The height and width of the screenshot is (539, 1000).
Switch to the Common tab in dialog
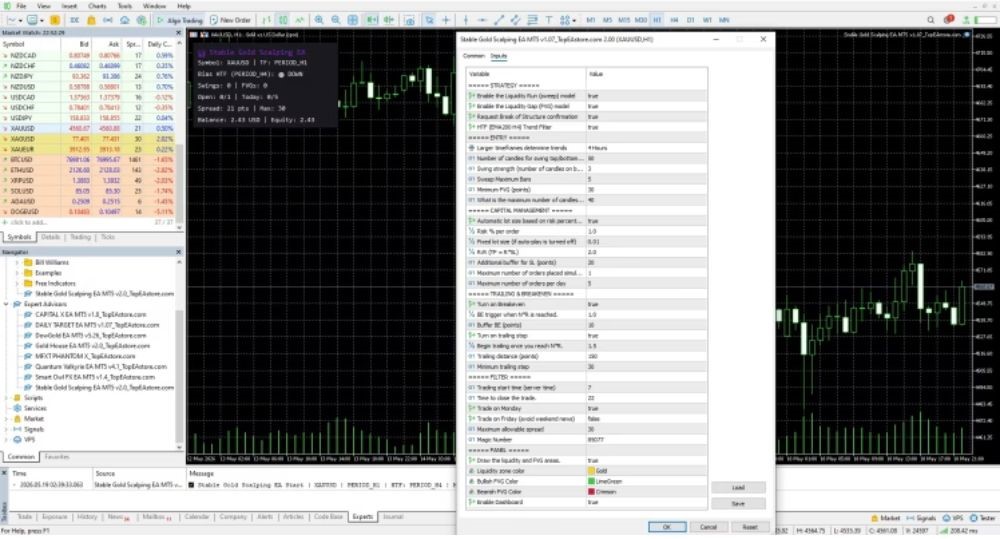tap(473, 56)
